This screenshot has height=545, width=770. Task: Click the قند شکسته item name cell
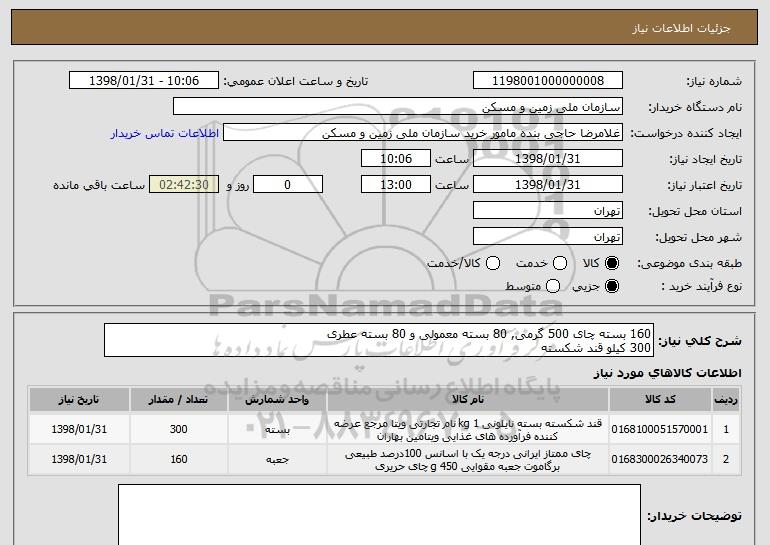(x=468, y=430)
